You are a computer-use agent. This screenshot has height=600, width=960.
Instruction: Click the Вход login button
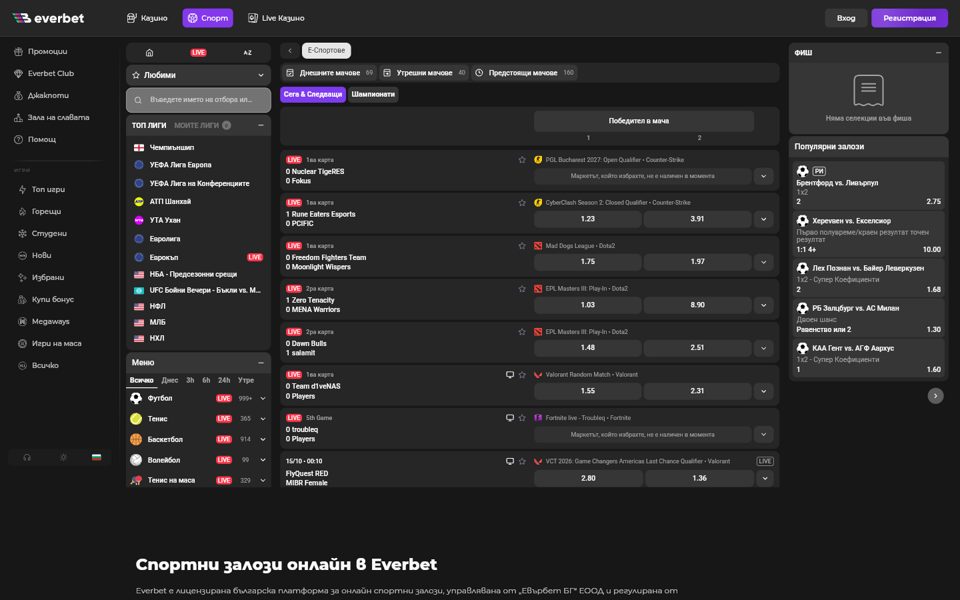point(846,18)
